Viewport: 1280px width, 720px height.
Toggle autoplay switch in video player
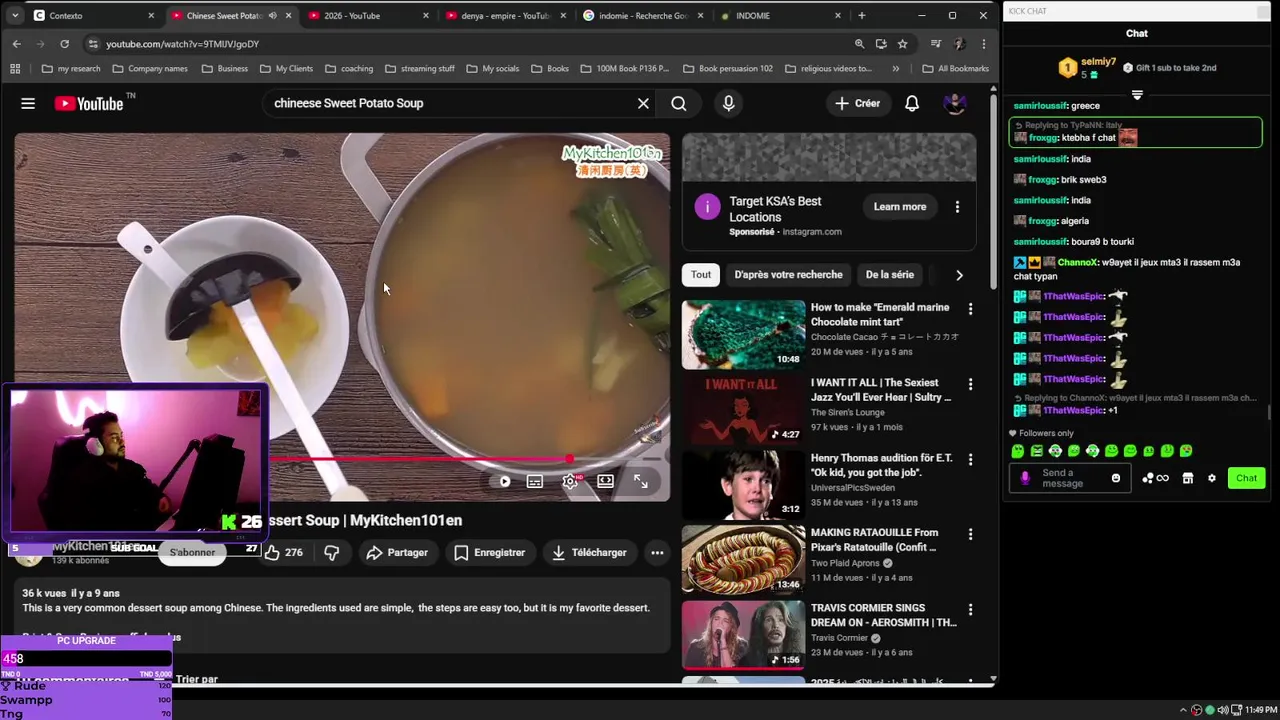pos(504,481)
